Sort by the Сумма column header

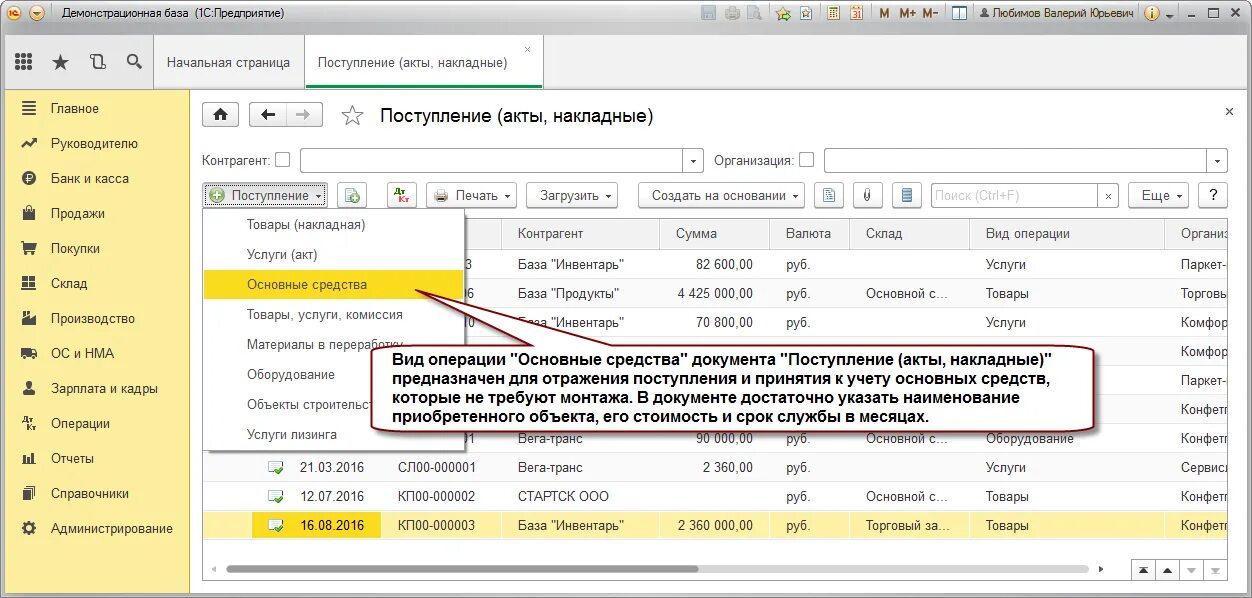click(x=715, y=233)
